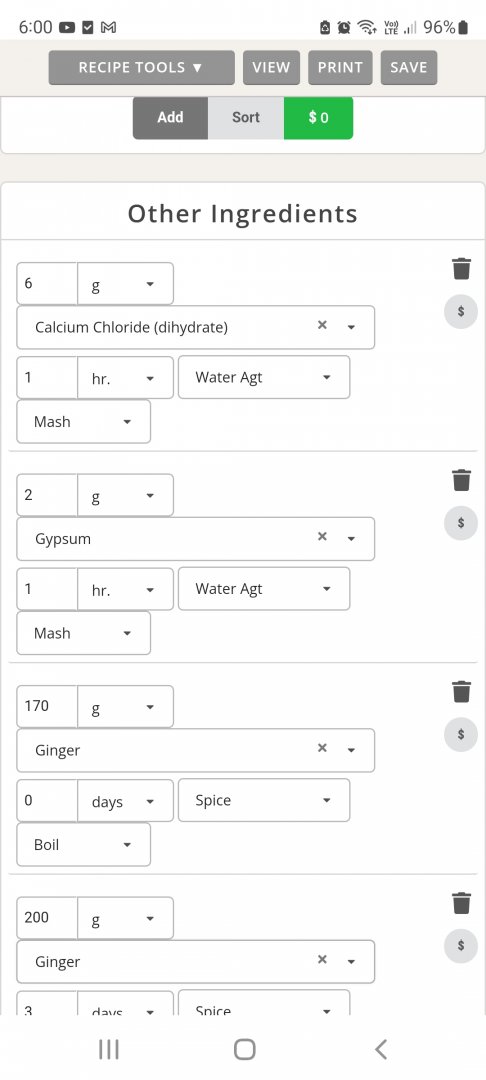Tap the SAVE button
The width and height of the screenshot is (486, 1080).
tap(409, 68)
